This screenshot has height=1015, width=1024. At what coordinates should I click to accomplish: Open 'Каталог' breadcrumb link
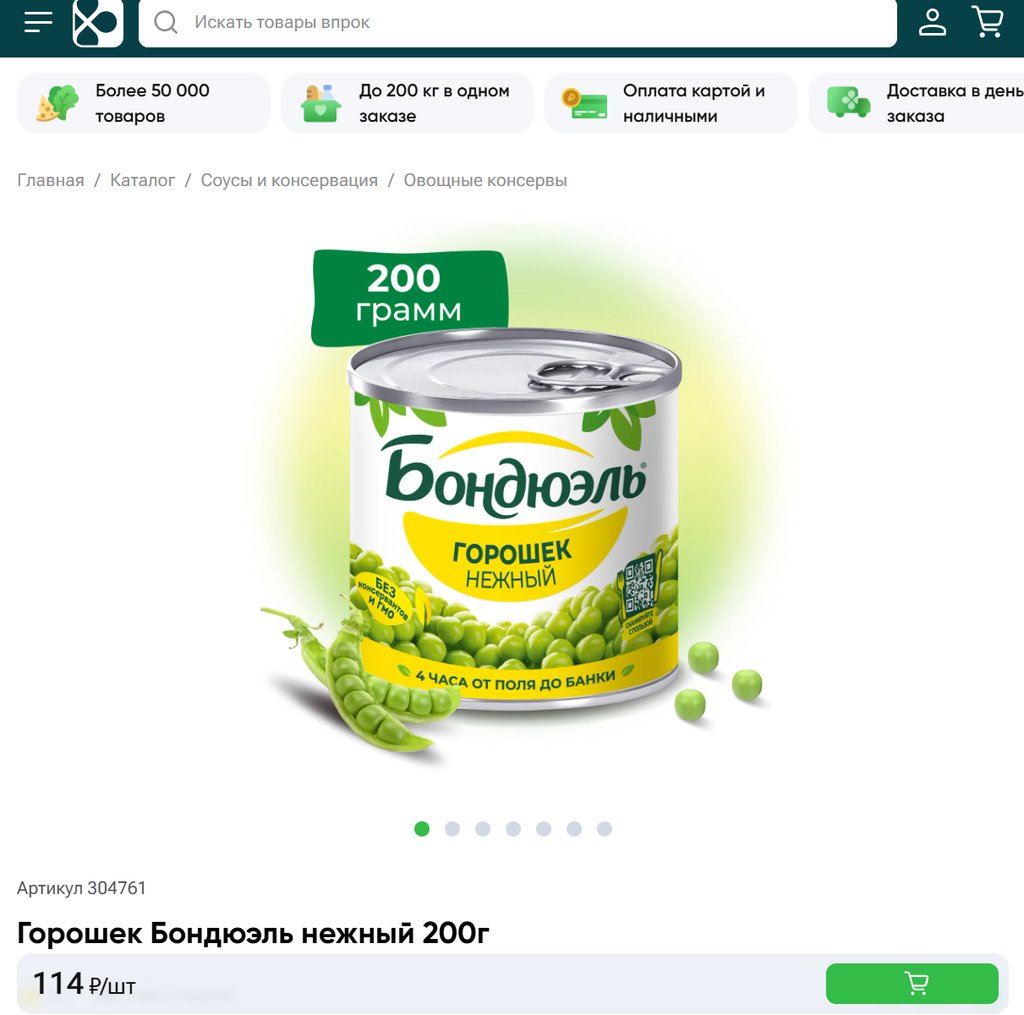[x=142, y=180]
